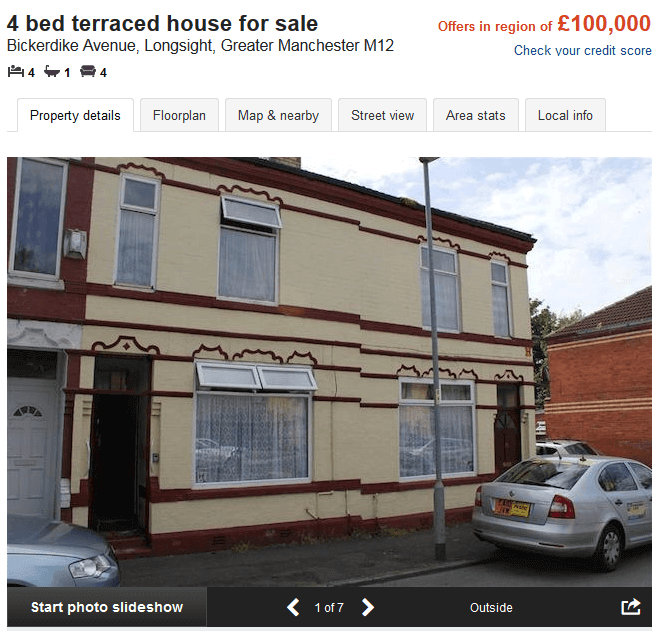The image size is (665, 631).
Task: View the Area stats tab
Action: [x=476, y=115]
